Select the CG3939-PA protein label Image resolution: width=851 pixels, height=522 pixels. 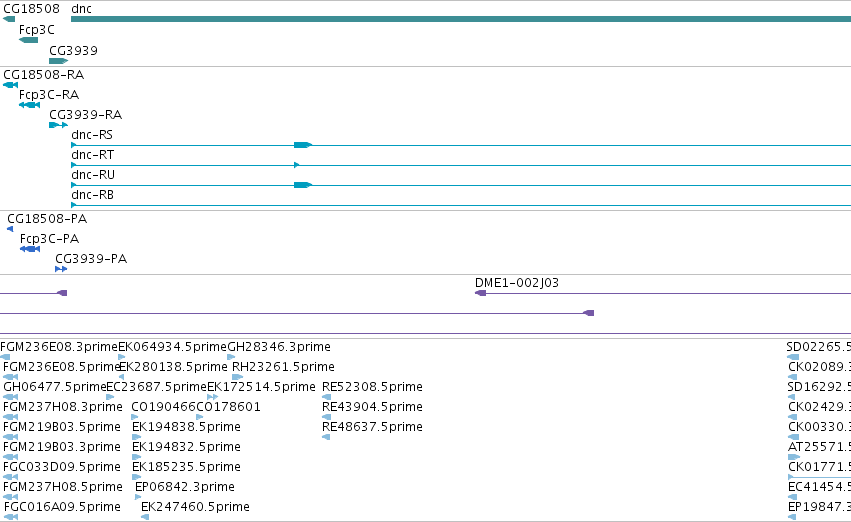pyautogui.click(x=91, y=259)
